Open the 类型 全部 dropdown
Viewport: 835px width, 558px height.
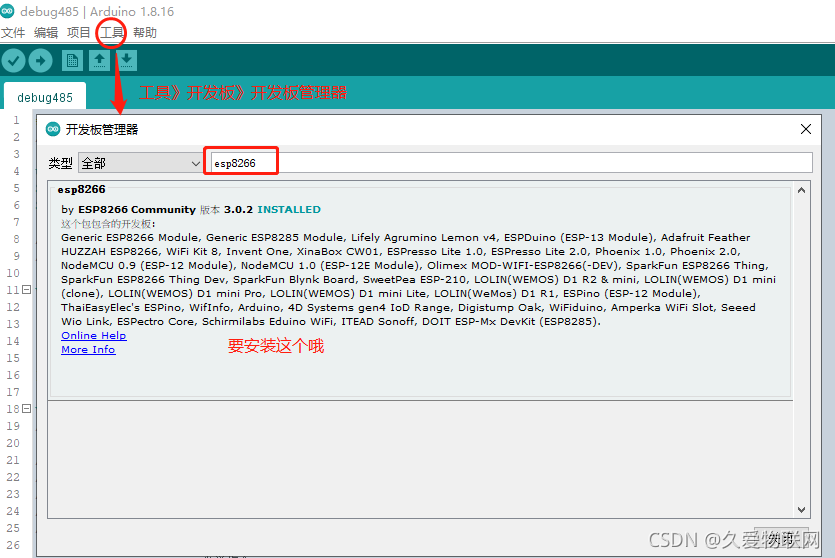point(141,163)
